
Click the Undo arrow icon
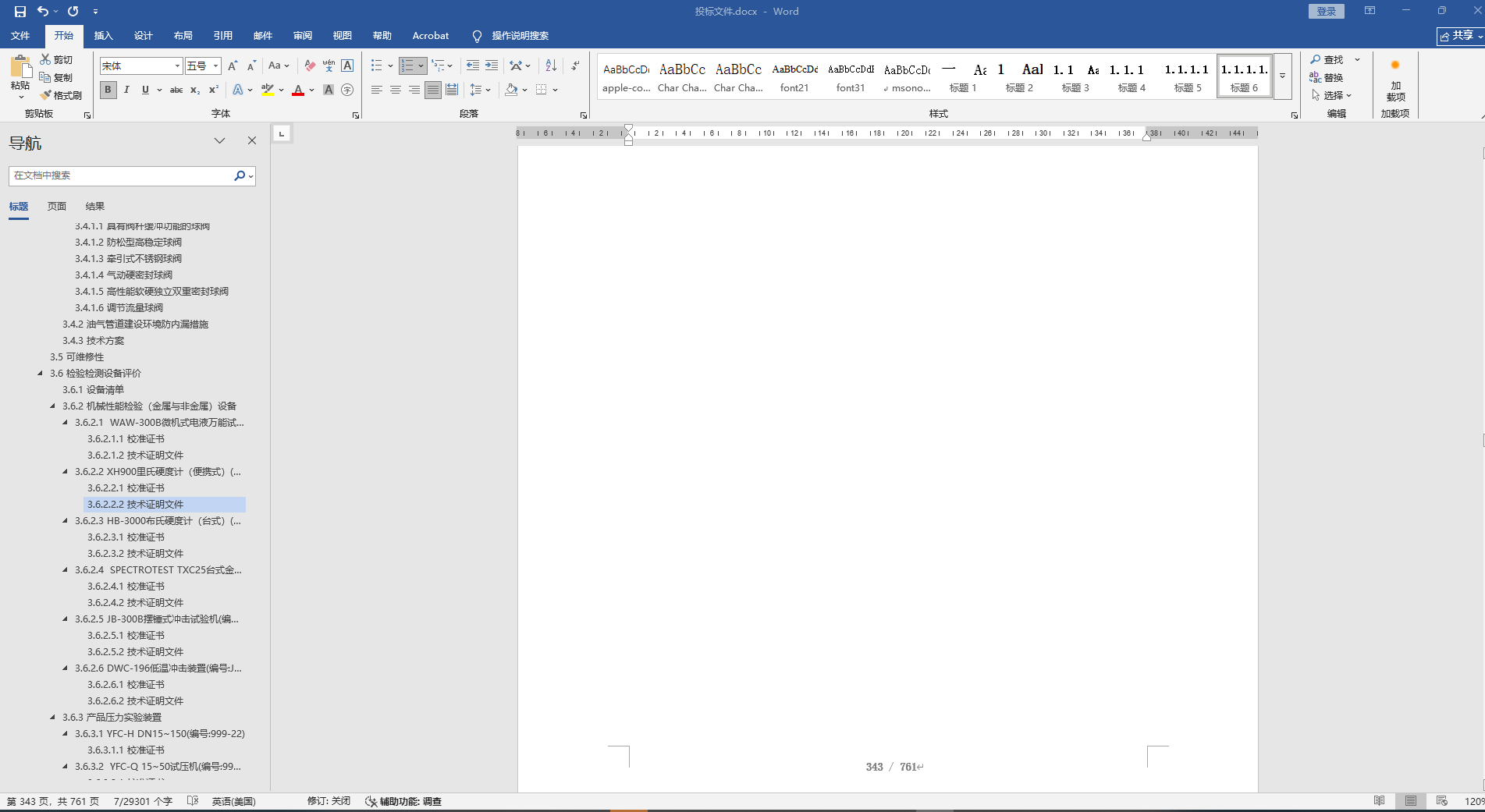tap(43, 11)
